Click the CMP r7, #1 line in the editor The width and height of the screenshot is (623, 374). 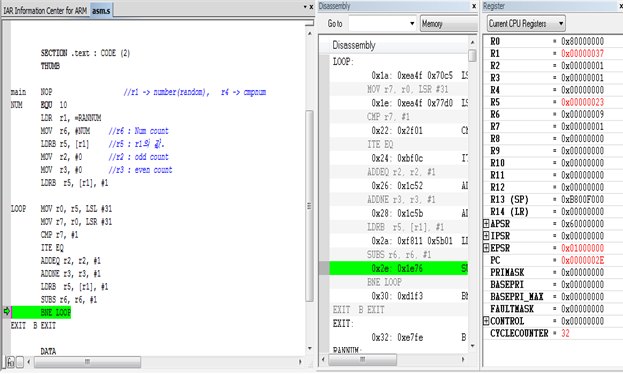coord(59,235)
